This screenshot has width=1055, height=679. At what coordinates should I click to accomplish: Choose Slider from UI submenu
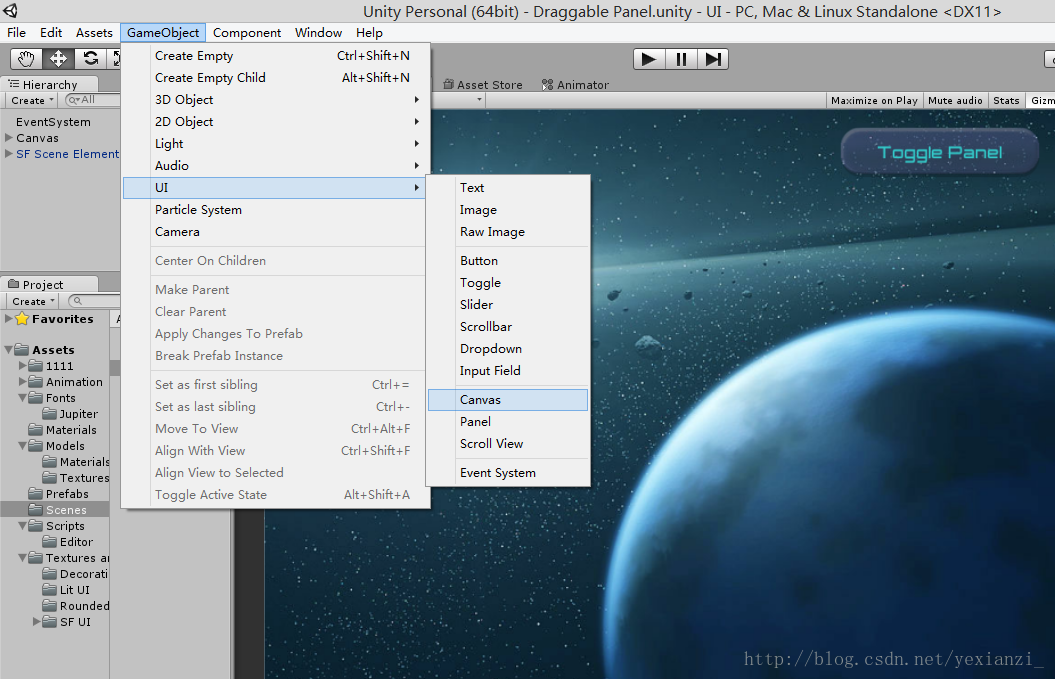(508, 305)
